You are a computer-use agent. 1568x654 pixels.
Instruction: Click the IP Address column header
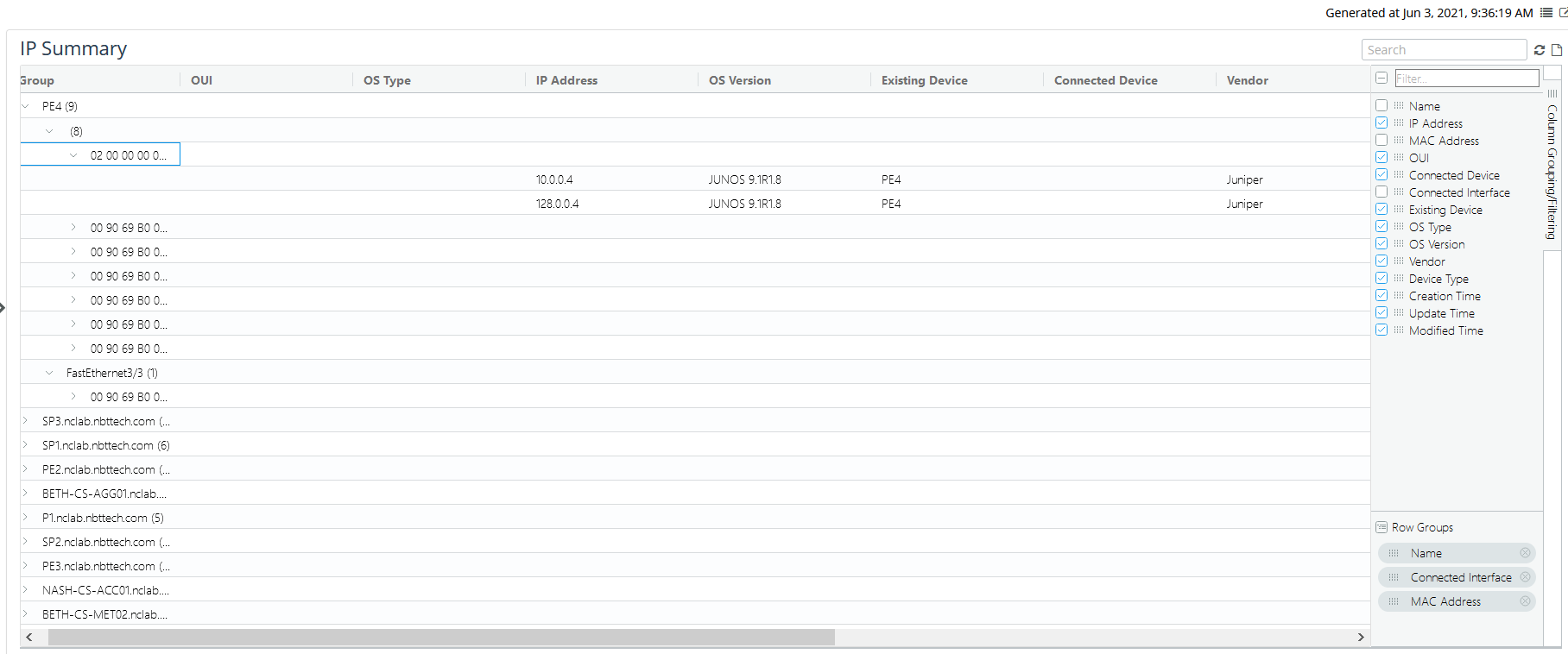click(x=566, y=80)
